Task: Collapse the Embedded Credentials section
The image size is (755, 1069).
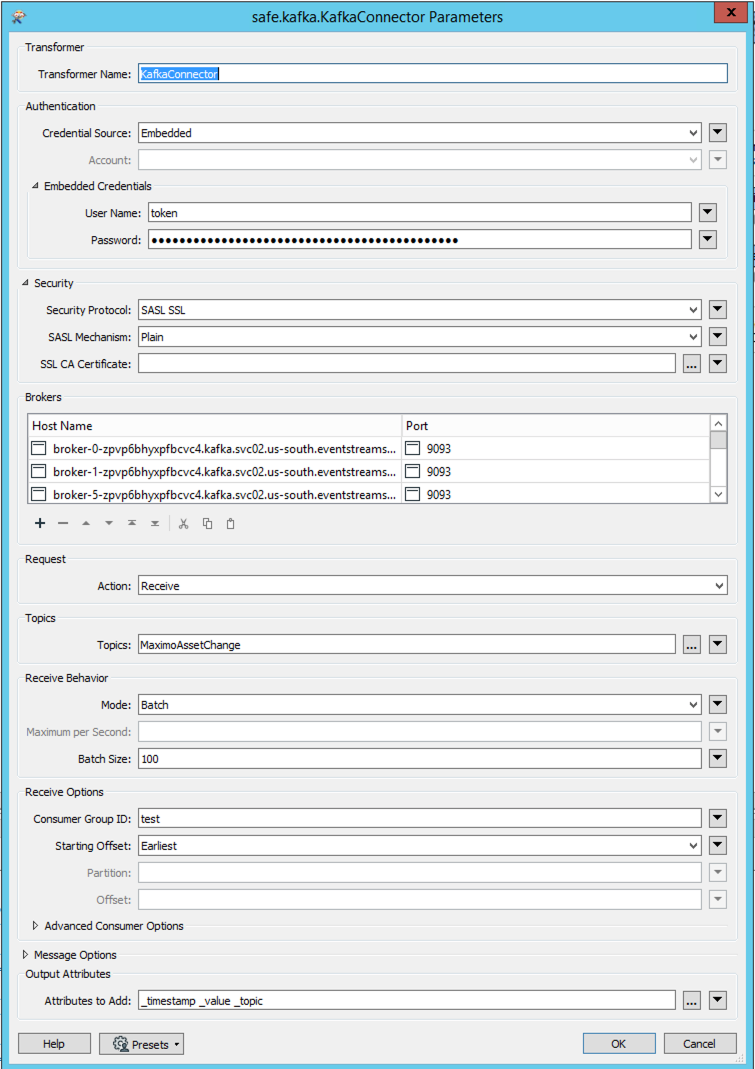Action: tap(35, 186)
